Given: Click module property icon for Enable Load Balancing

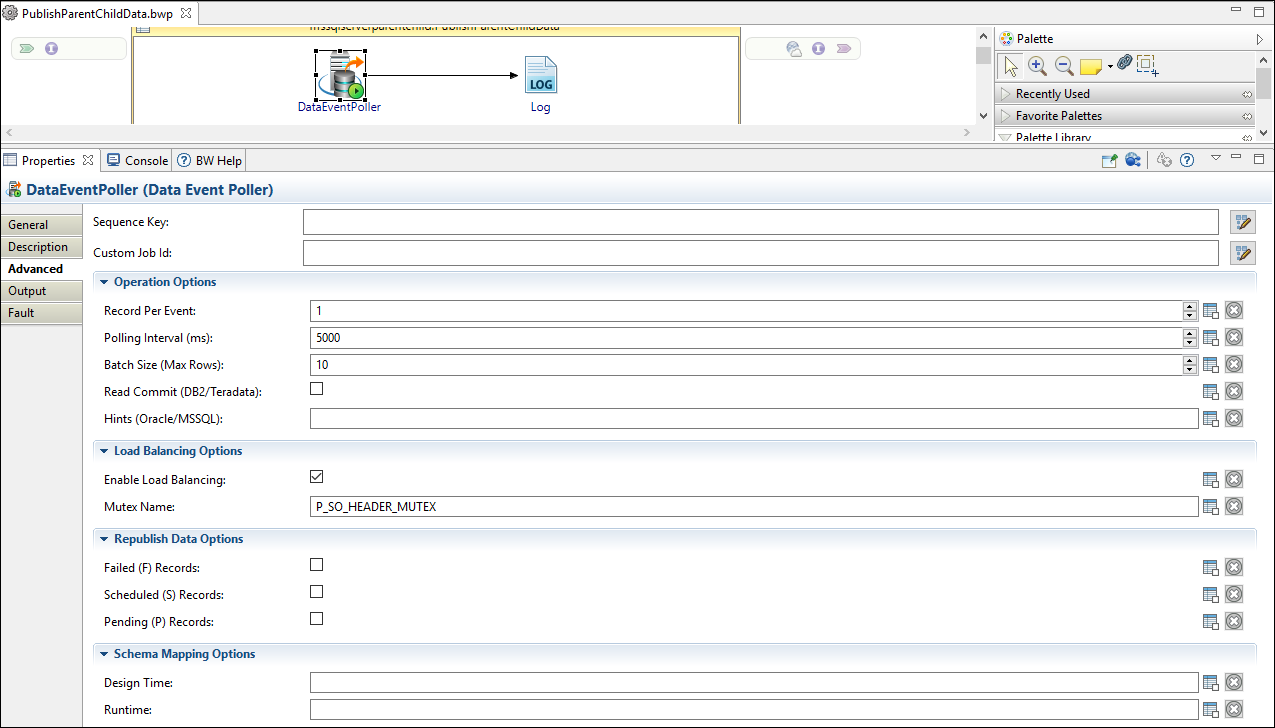Looking at the screenshot, I should pos(1211,480).
